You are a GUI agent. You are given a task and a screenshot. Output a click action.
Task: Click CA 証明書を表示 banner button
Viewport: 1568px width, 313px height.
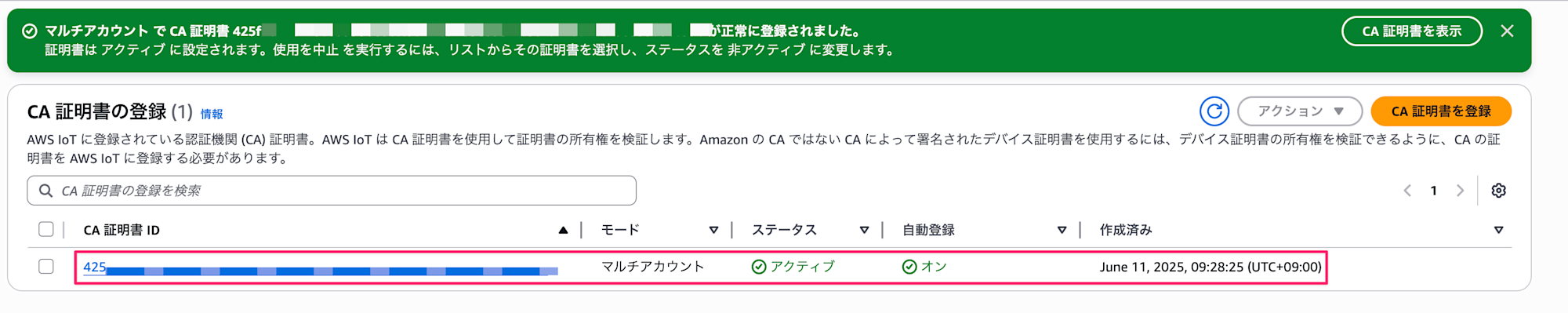(1412, 31)
